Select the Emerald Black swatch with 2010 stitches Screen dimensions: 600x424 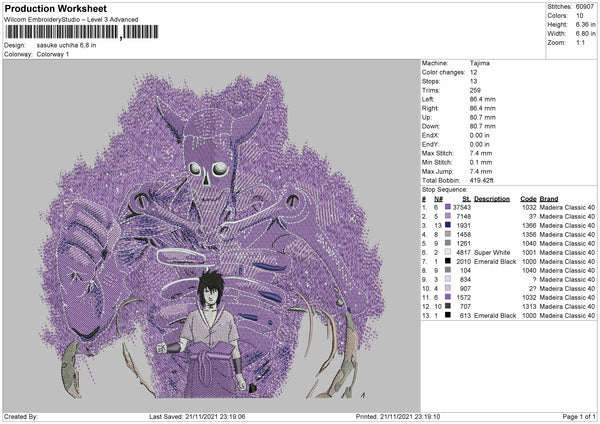pyautogui.click(x=448, y=261)
